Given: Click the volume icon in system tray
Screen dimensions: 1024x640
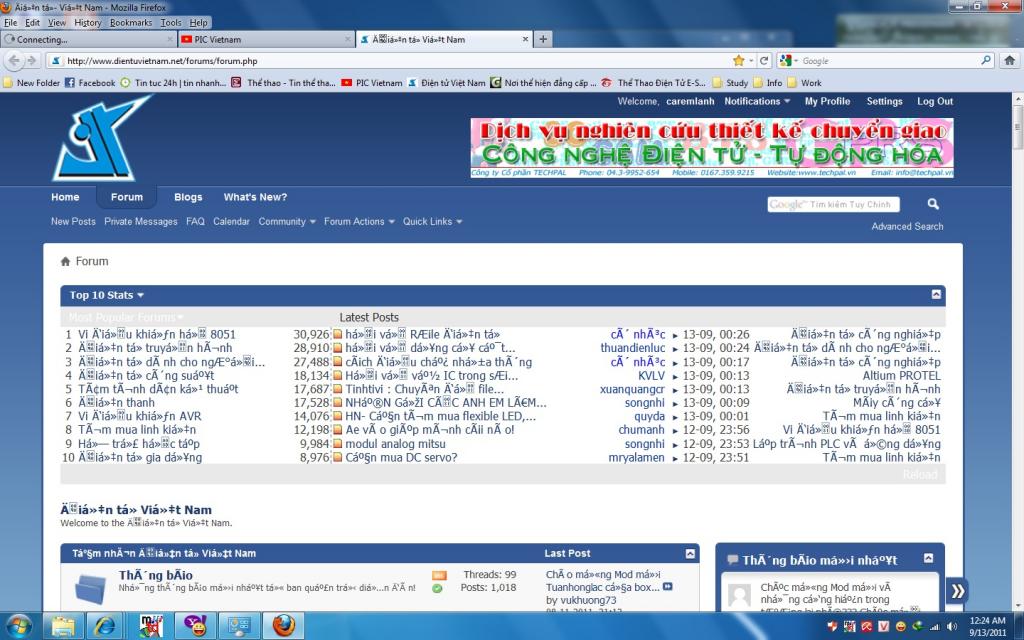Looking at the screenshot, I should pos(953,627).
